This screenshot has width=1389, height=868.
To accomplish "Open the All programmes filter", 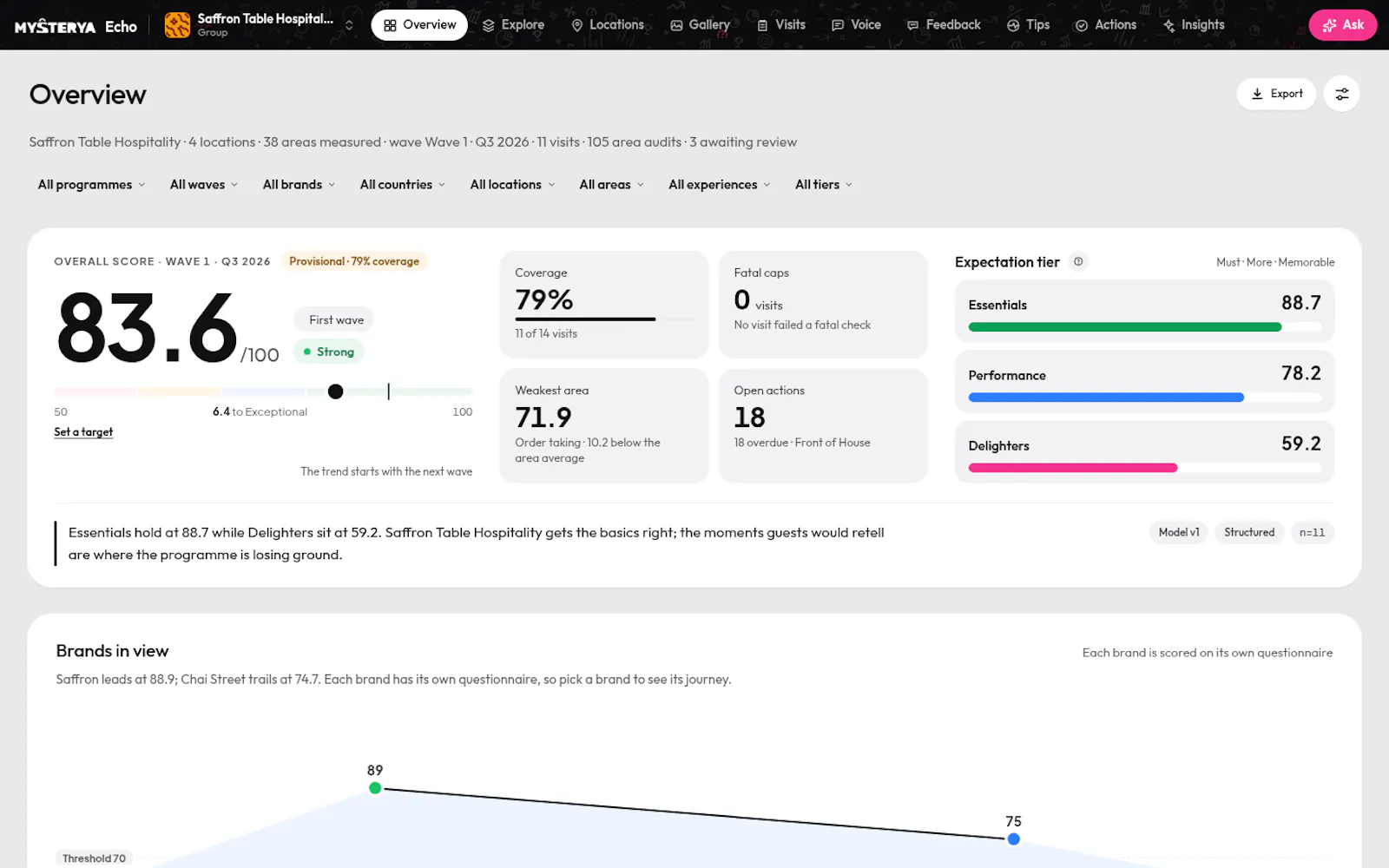I will coord(92,185).
